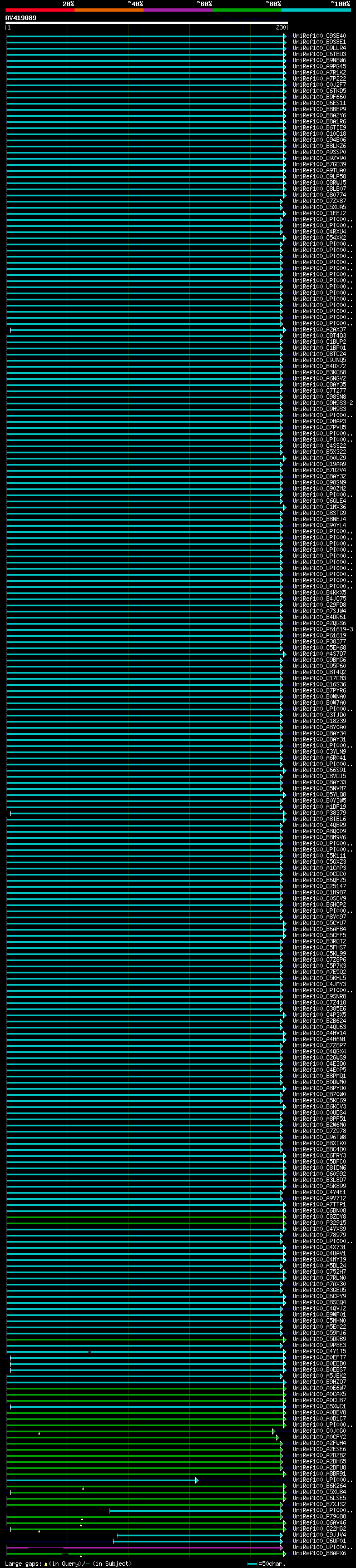Click the white query sequence bar
This screenshot has height=1568, width=356.
tap(147, 23)
